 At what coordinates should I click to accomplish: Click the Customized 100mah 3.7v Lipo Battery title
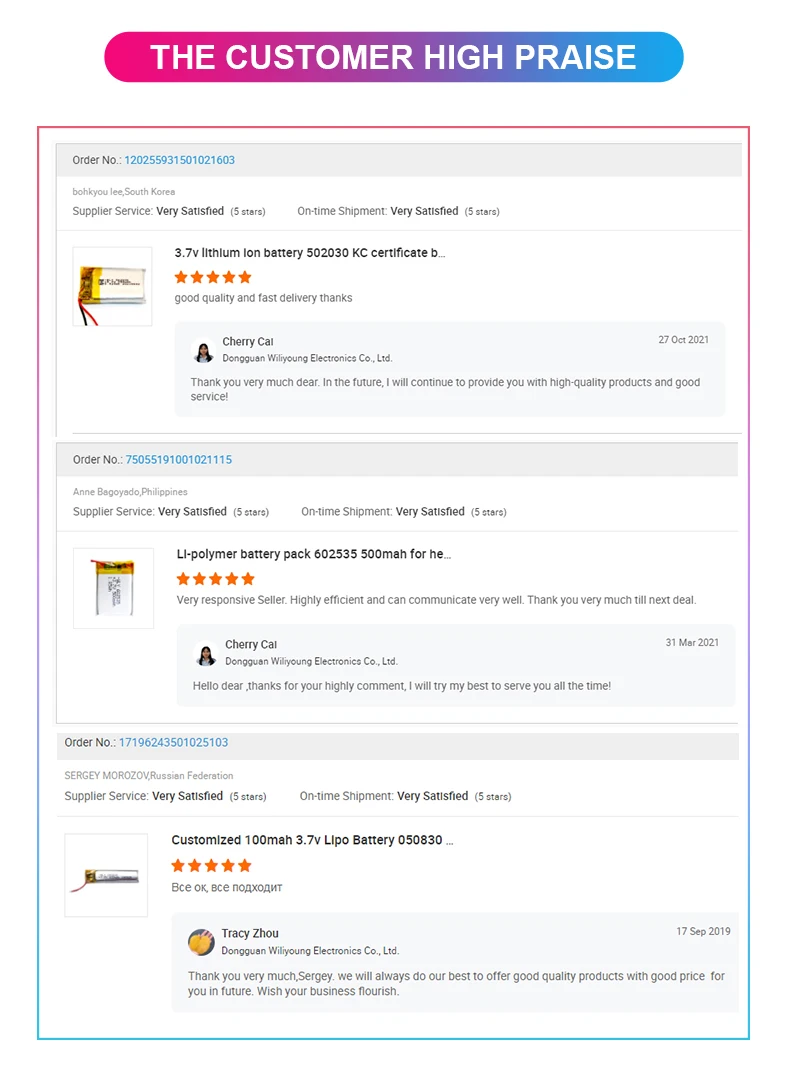[x=312, y=840]
